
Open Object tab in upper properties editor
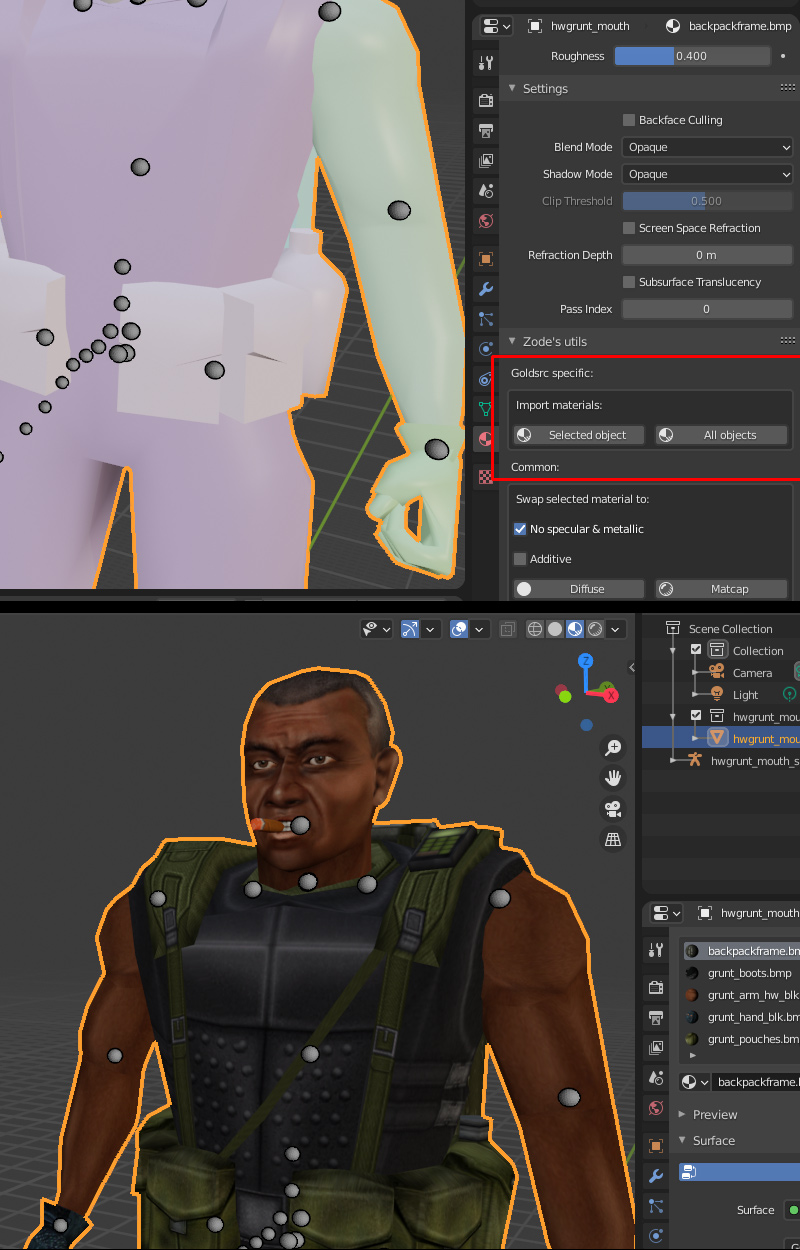click(486, 259)
